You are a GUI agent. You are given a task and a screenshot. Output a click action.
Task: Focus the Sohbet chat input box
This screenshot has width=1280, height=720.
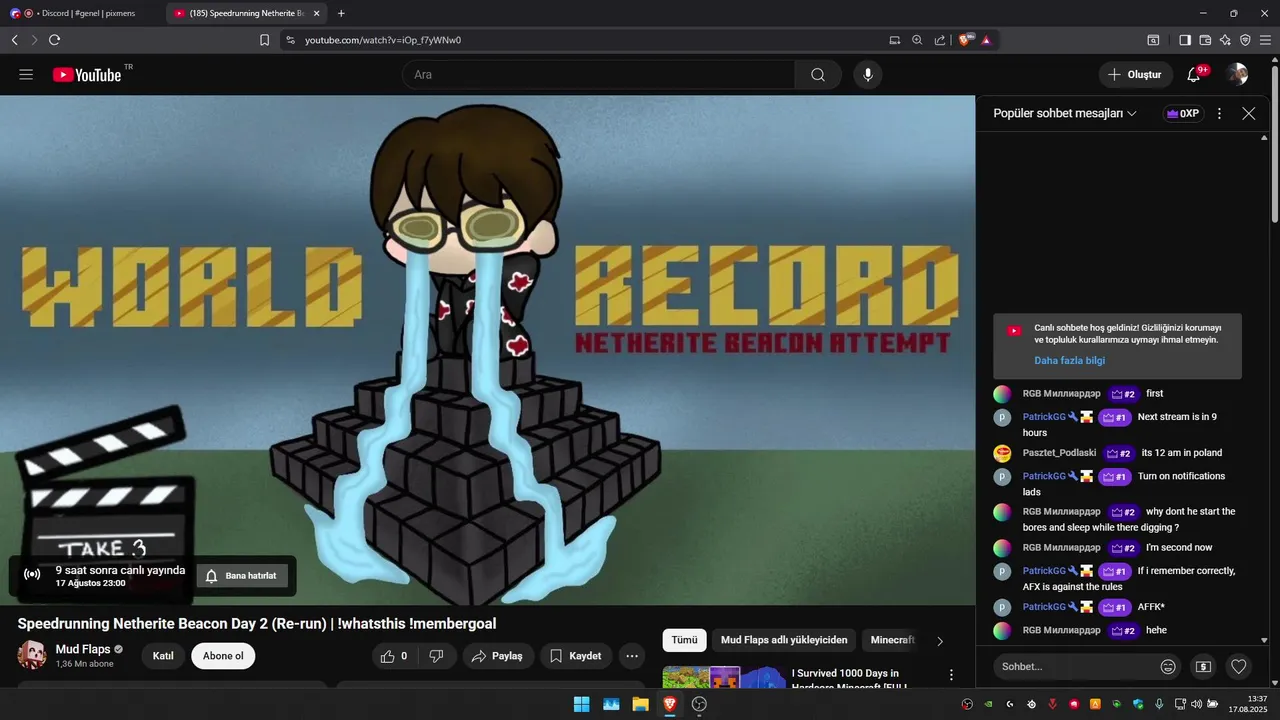[x=1075, y=666]
